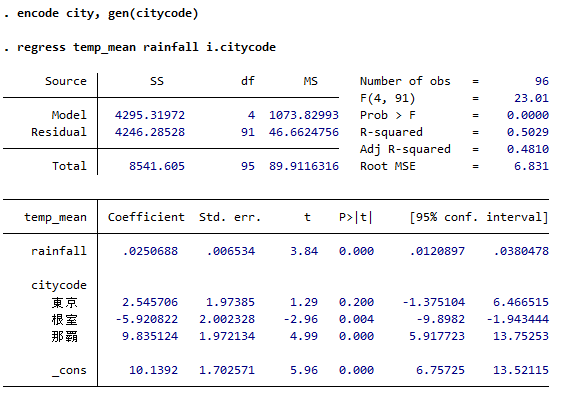This screenshot has height=400, width=562.
Task: Click the Coefficient column header
Action: point(146,217)
